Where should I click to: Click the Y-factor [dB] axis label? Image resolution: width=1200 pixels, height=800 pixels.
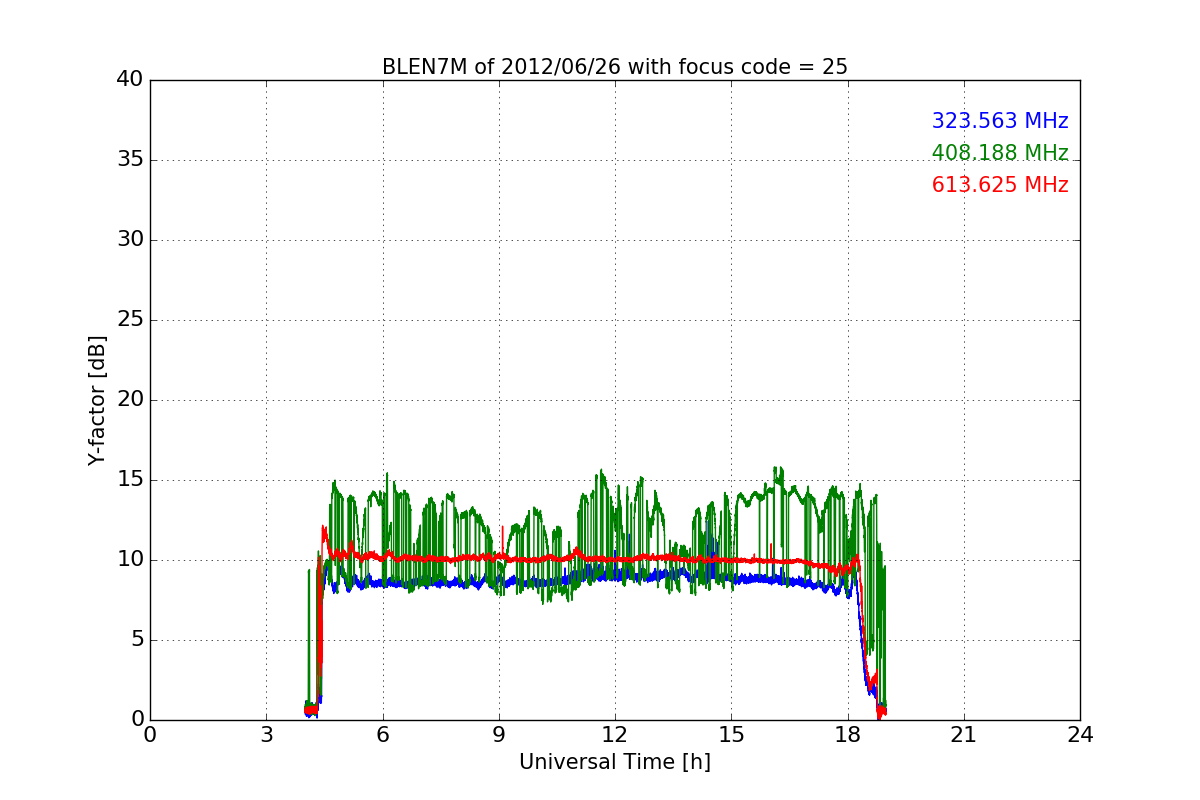point(97,400)
